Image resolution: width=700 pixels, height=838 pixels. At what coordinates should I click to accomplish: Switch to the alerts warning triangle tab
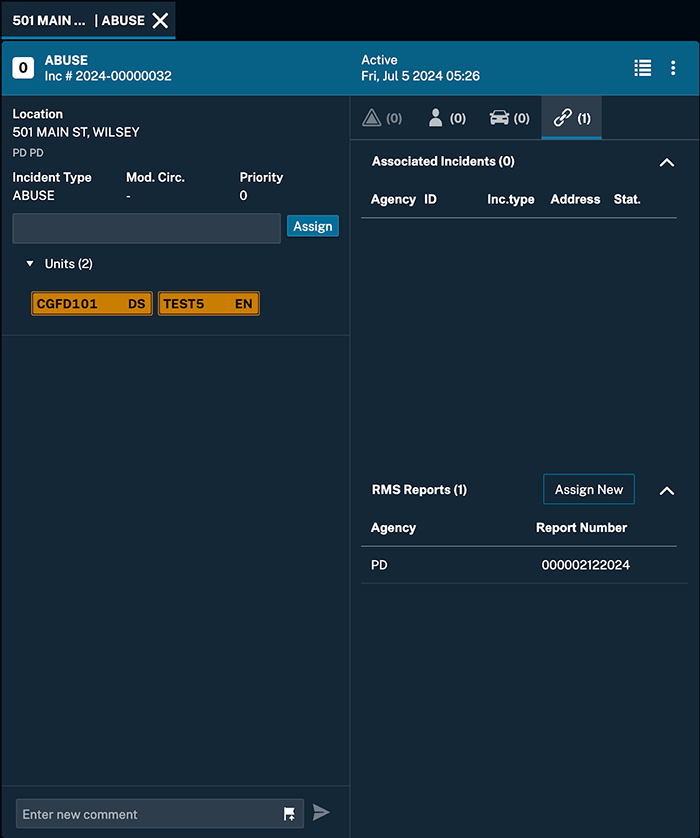click(382, 118)
